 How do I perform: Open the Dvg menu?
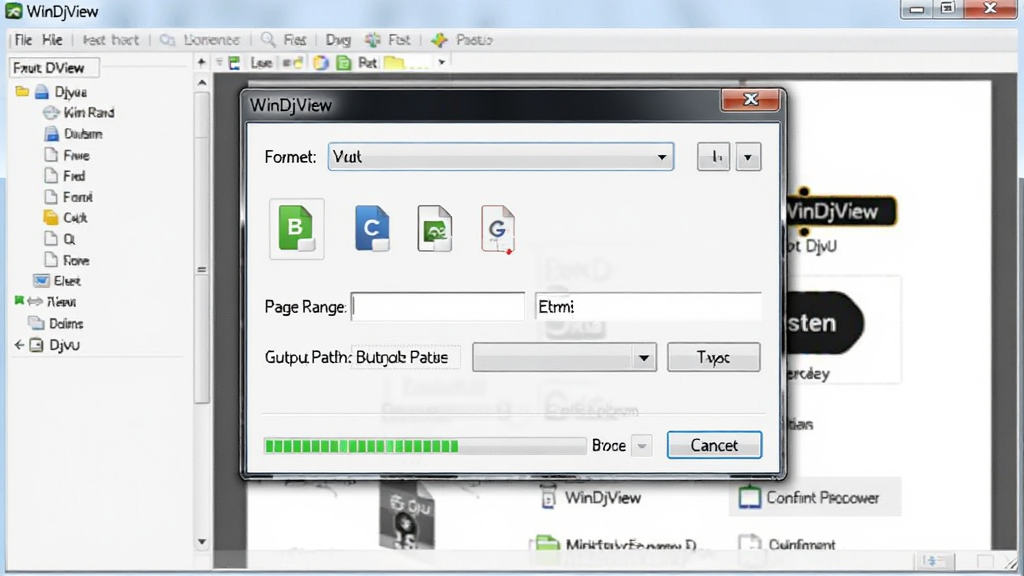coord(338,40)
